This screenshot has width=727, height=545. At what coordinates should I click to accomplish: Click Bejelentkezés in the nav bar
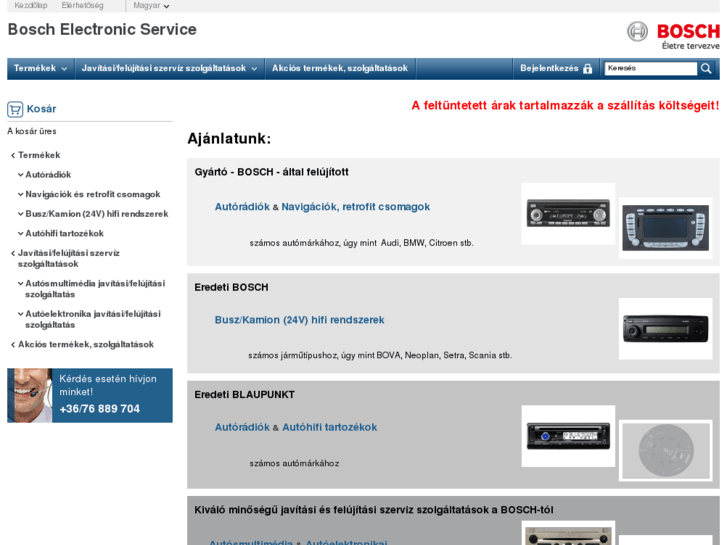pos(549,69)
